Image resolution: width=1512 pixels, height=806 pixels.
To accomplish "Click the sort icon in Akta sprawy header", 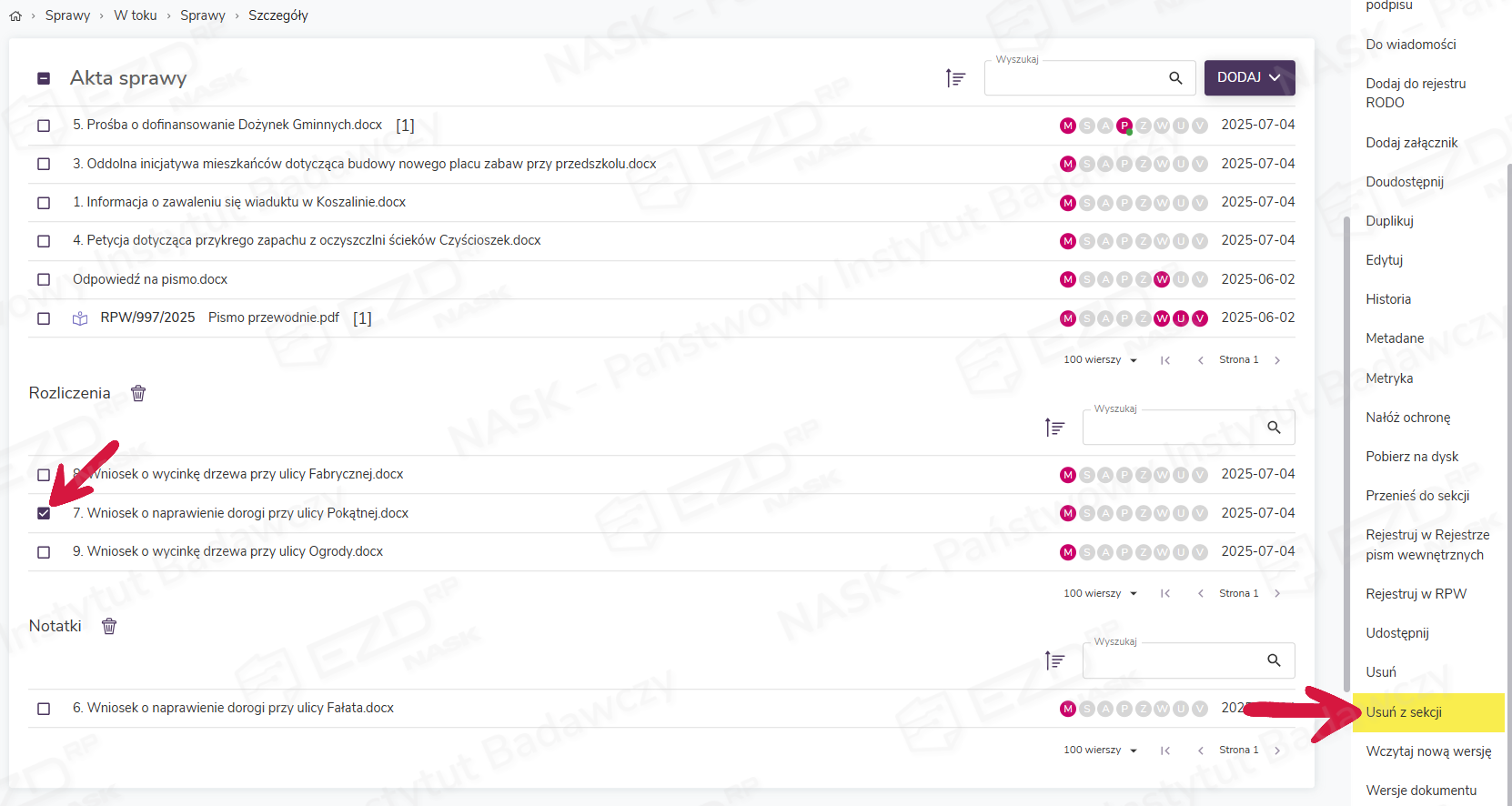I will click(x=955, y=78).
